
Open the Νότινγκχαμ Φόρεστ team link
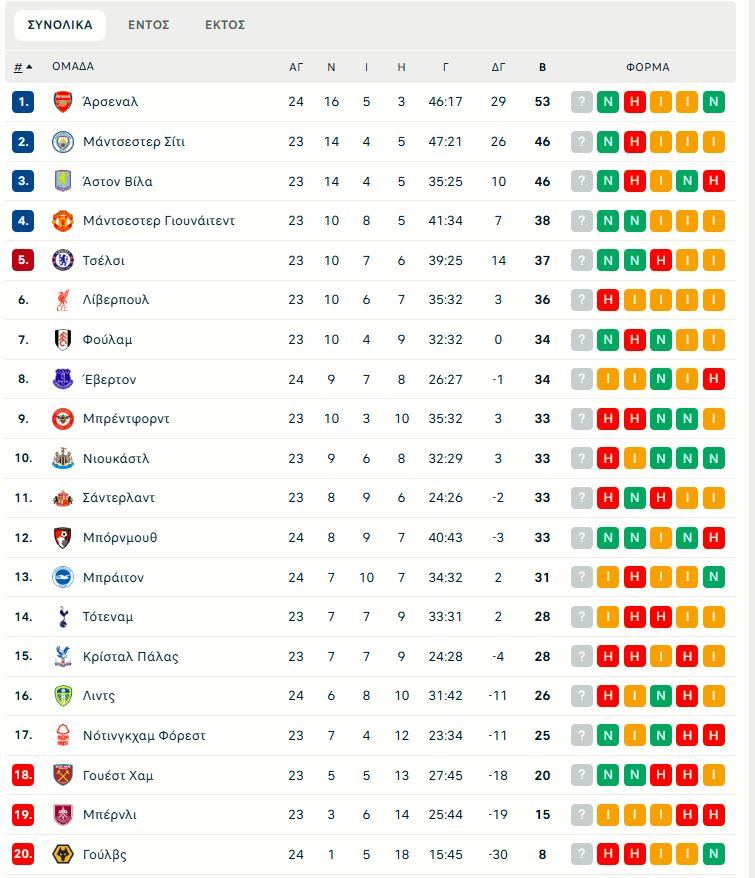[144, 736]
